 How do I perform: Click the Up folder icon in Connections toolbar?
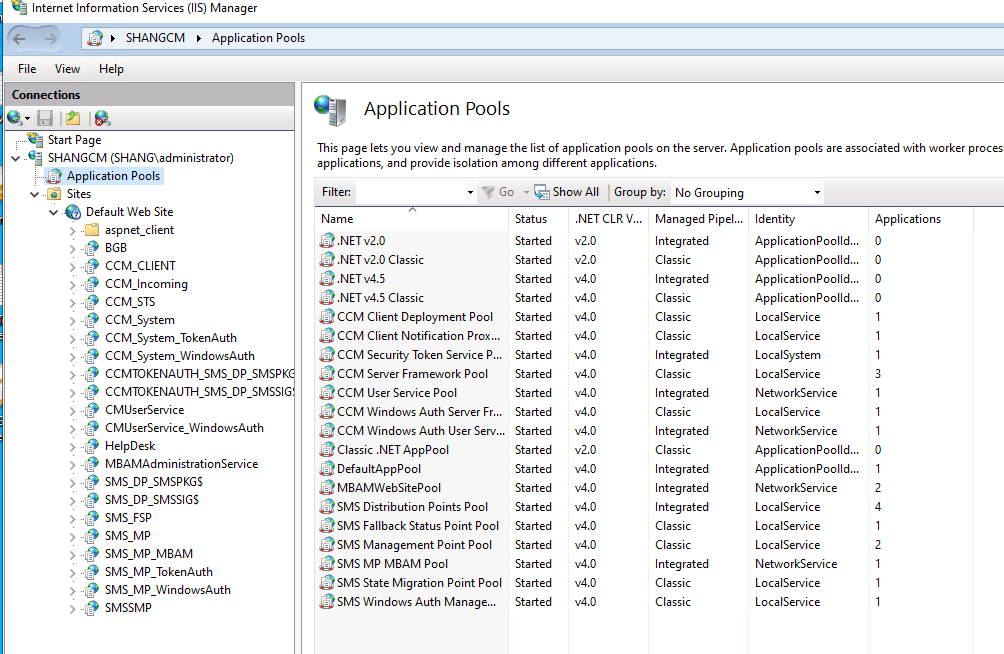click(x=72, y=117)
